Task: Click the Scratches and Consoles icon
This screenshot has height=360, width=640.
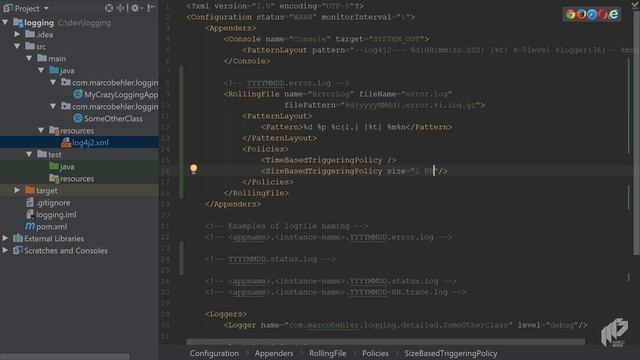Action: [18, 250]
